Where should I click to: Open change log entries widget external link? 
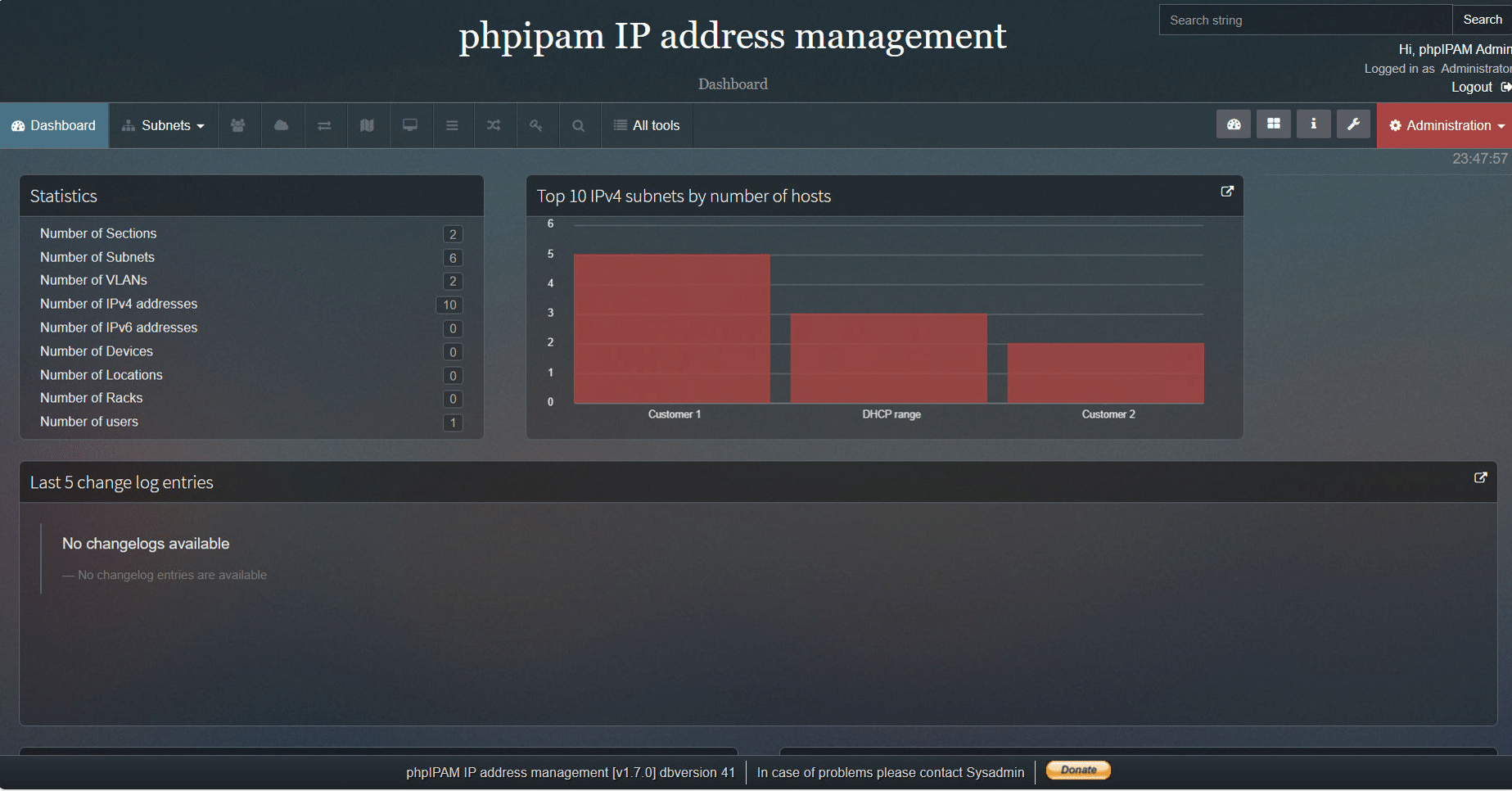click(x=1480, y=477)
